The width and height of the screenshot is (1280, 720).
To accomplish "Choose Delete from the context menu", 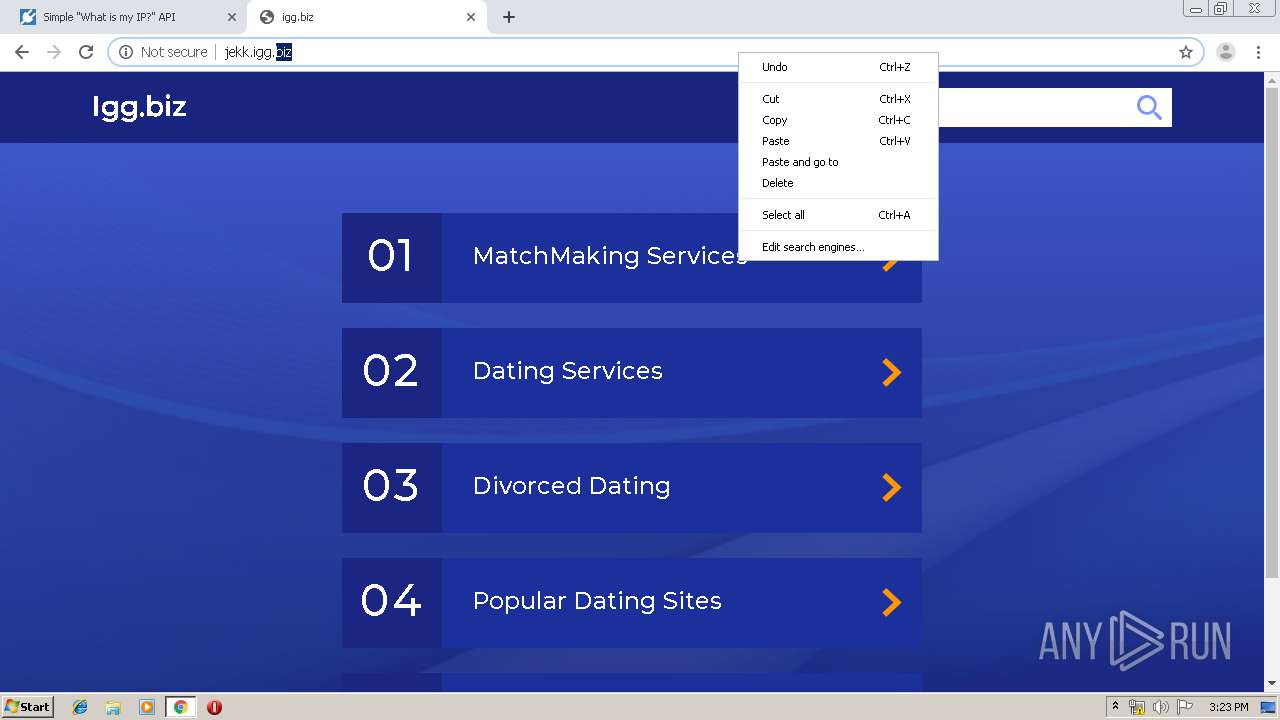I will pos(838,183).
